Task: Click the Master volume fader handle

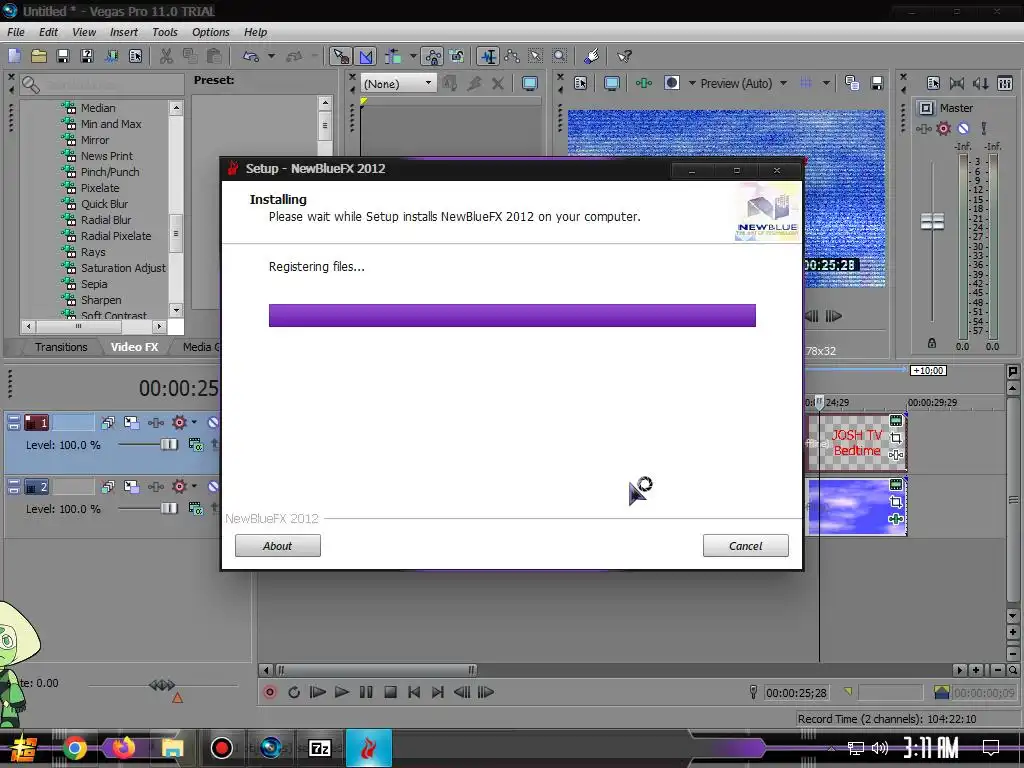Action: coord(932,222)
